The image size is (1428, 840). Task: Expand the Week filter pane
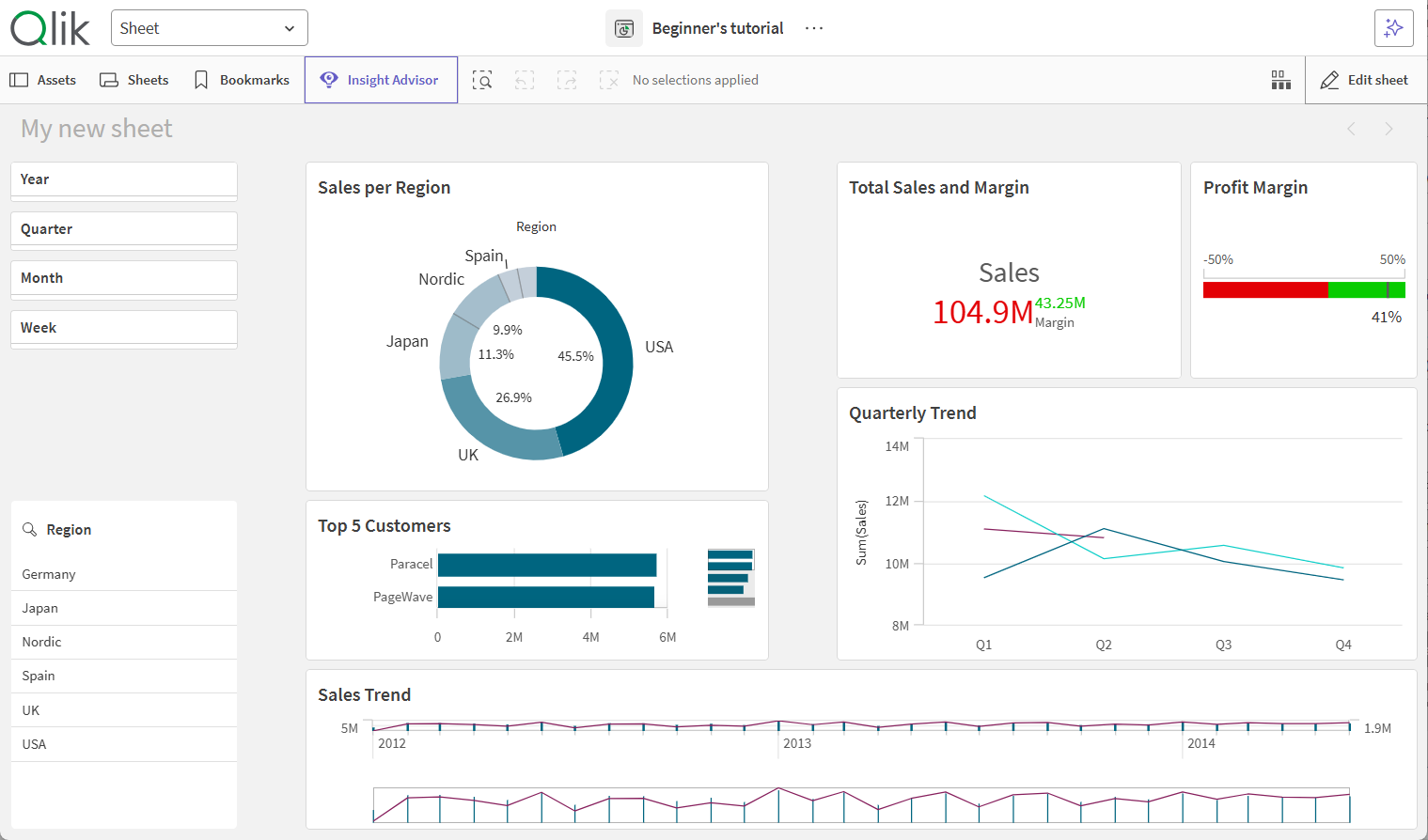pos(124,328)
